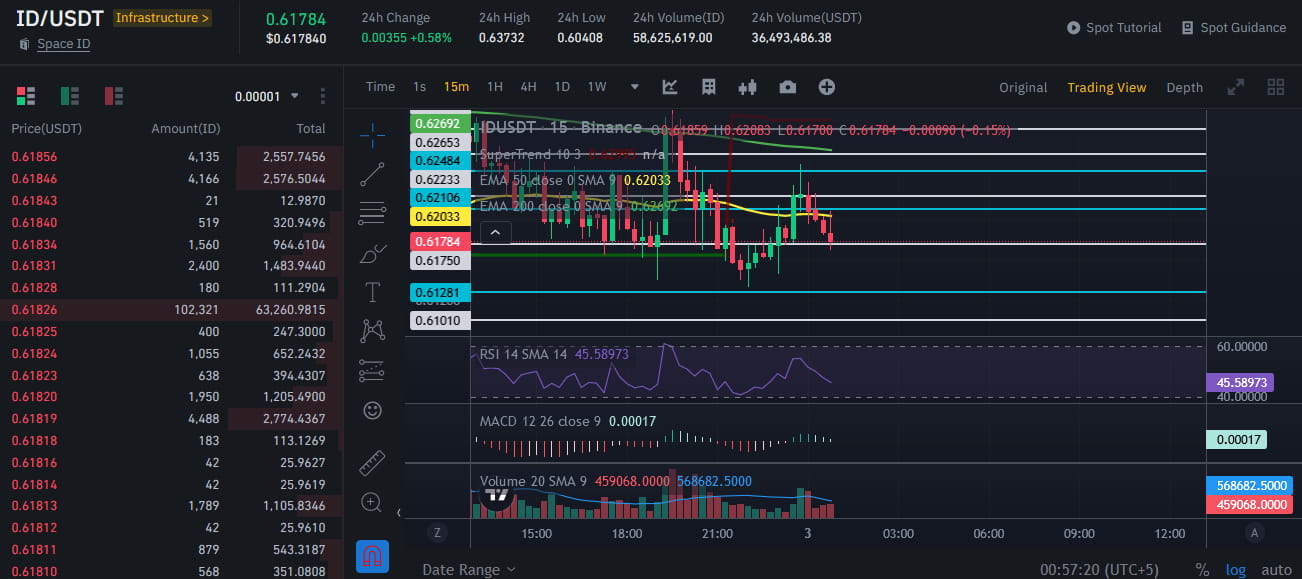Screen dimensions: 1302x579
Task: Open the emoji annotation tool
Action: coord(371,410)
